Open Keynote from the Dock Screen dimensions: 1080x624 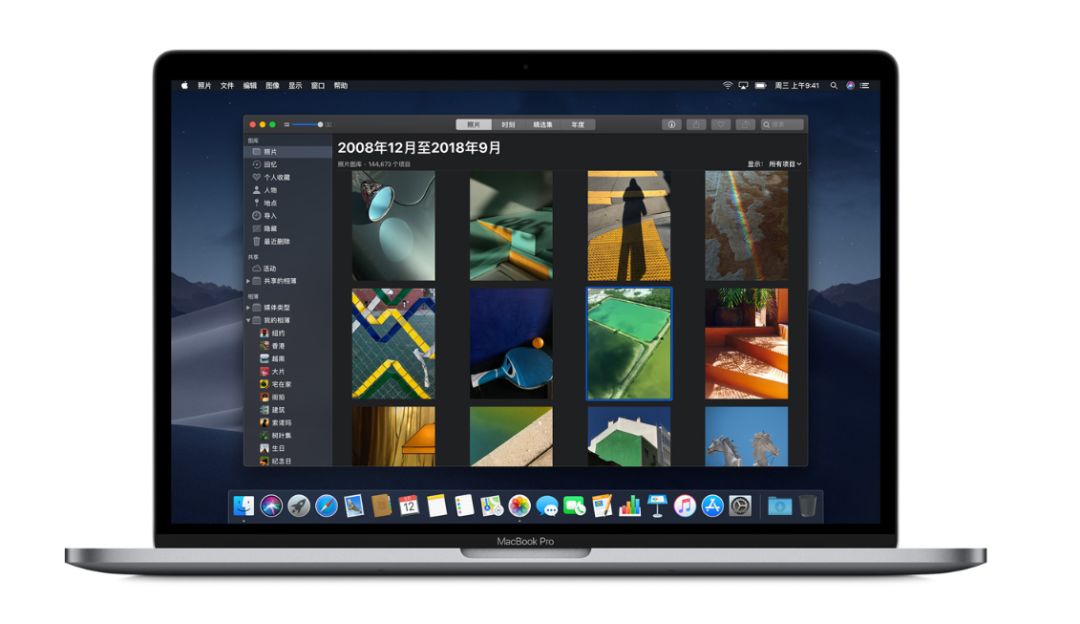(657, 506)
